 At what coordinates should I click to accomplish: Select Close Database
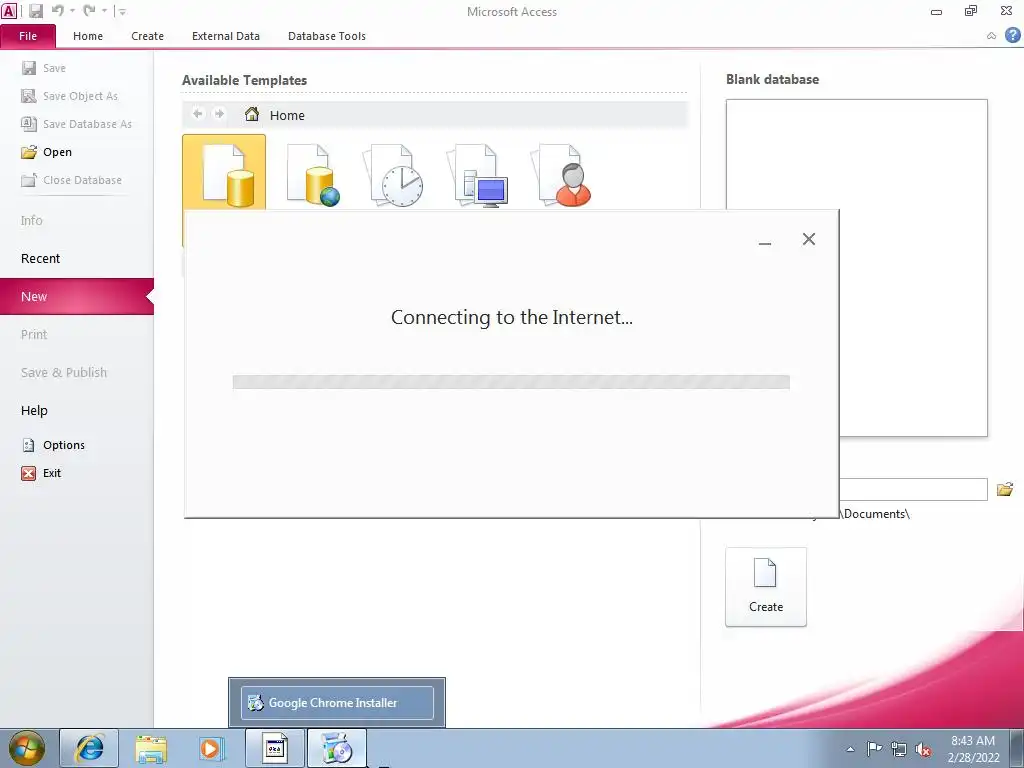[x=71, y=180]
